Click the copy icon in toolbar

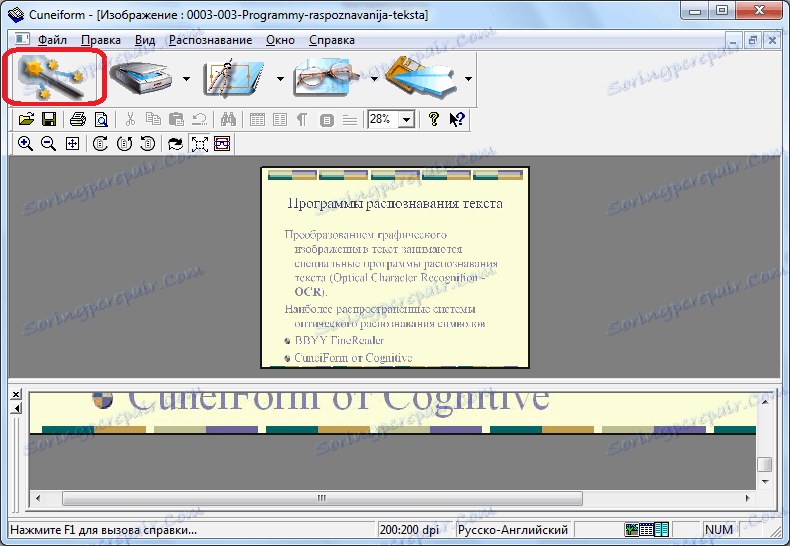[x=153, y=119]
